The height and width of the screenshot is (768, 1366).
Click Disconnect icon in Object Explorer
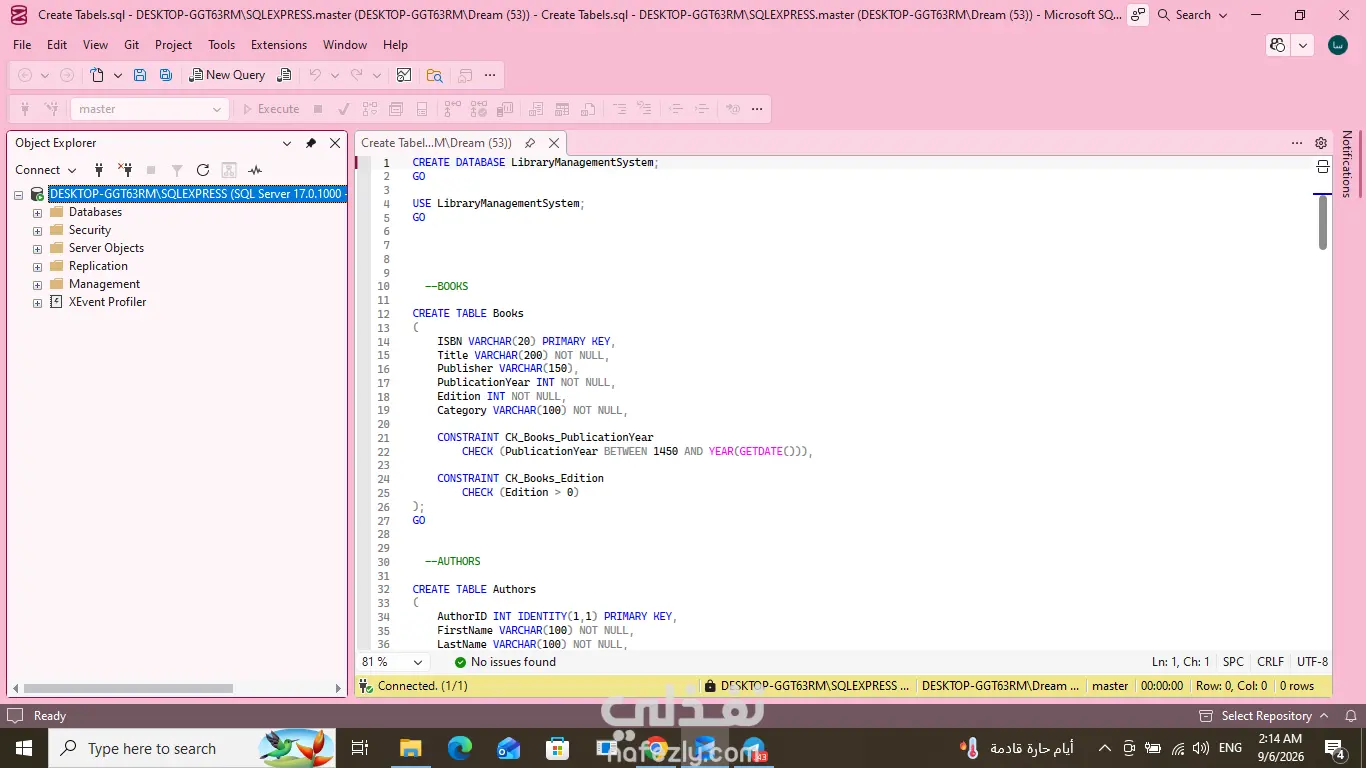(x=125, y=170)
